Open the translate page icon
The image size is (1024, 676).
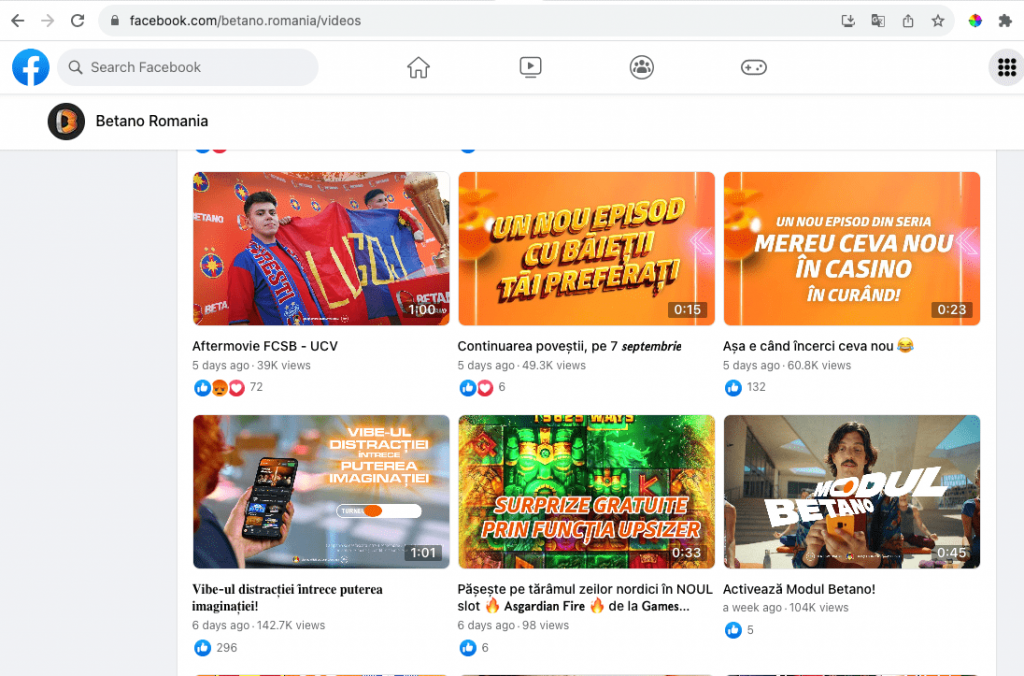pos(878,21)
